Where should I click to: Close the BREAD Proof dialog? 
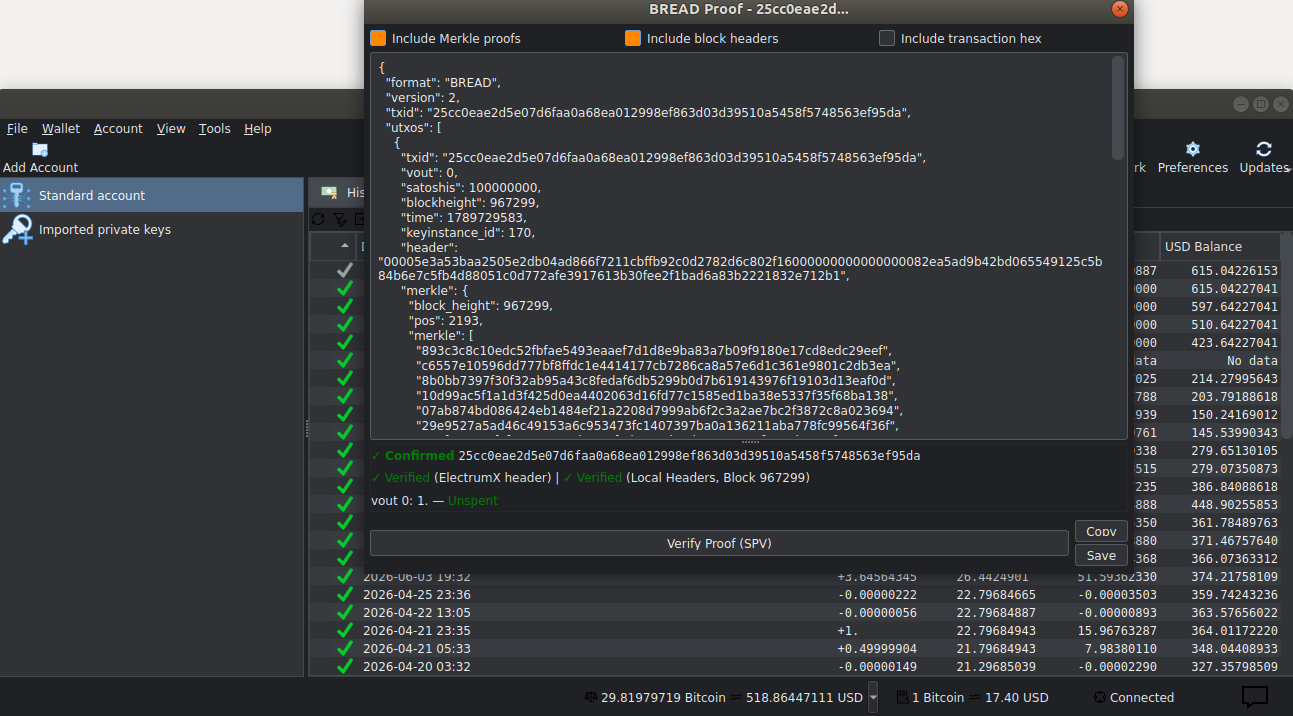1120,9
